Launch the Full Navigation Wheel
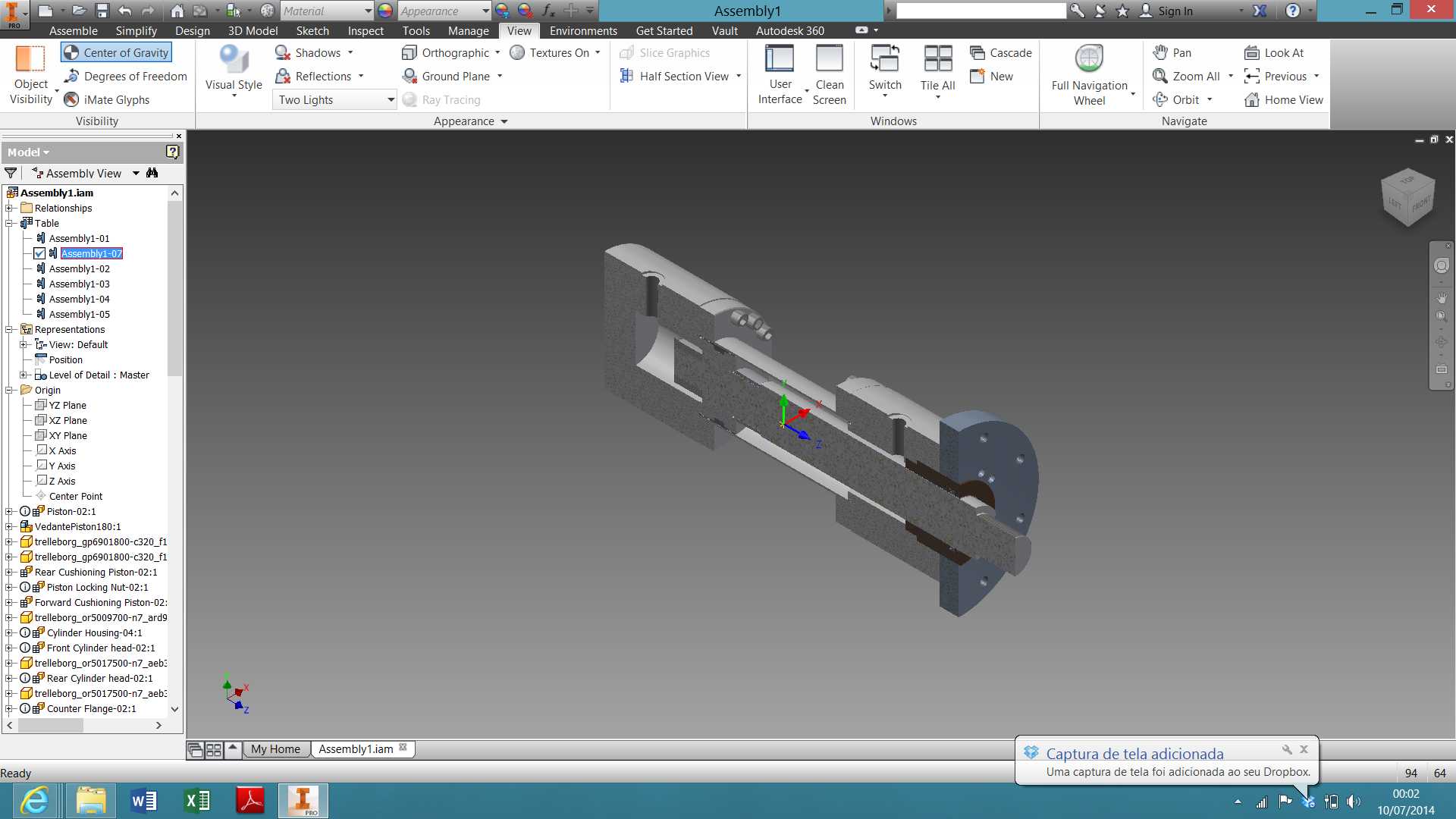This screenshot has width=1456, height=819. tap(1089, 74)
